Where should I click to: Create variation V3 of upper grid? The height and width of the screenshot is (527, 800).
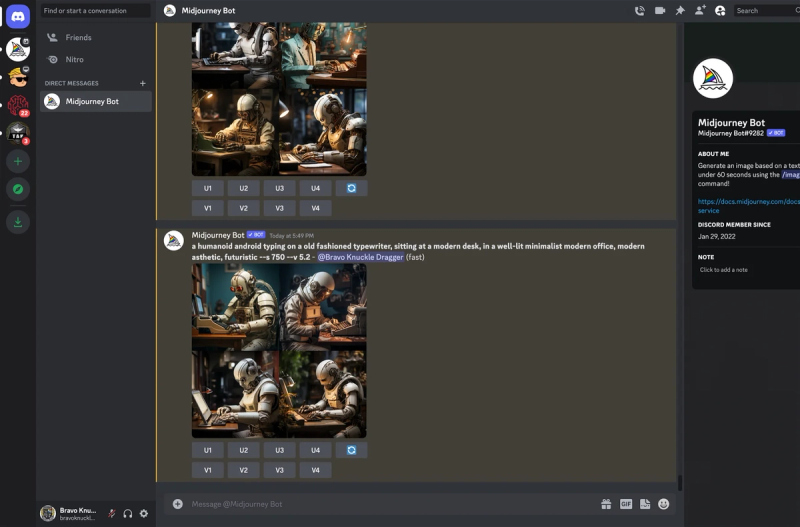click(280, 208)
